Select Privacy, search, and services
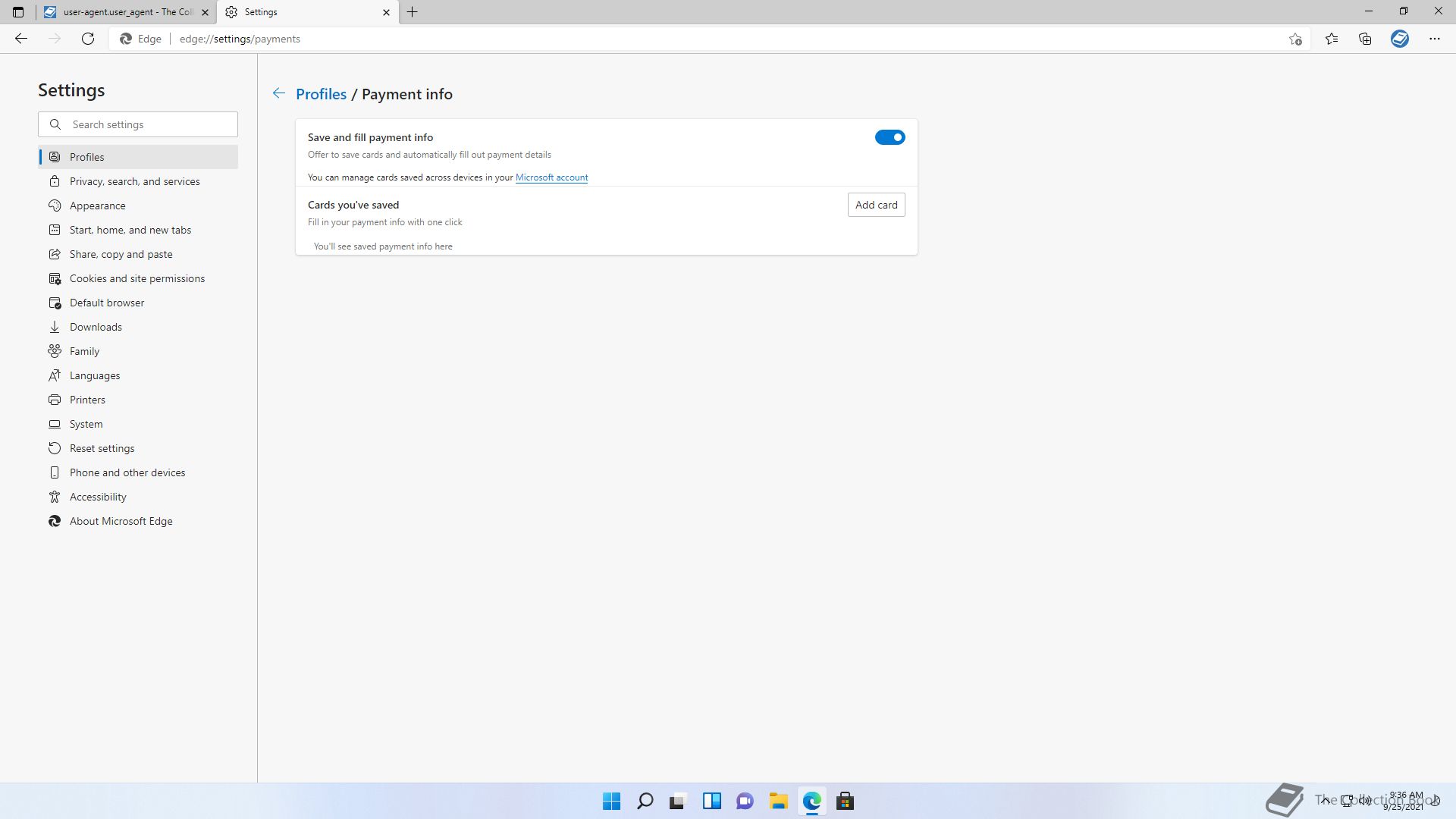 point(134,181)
